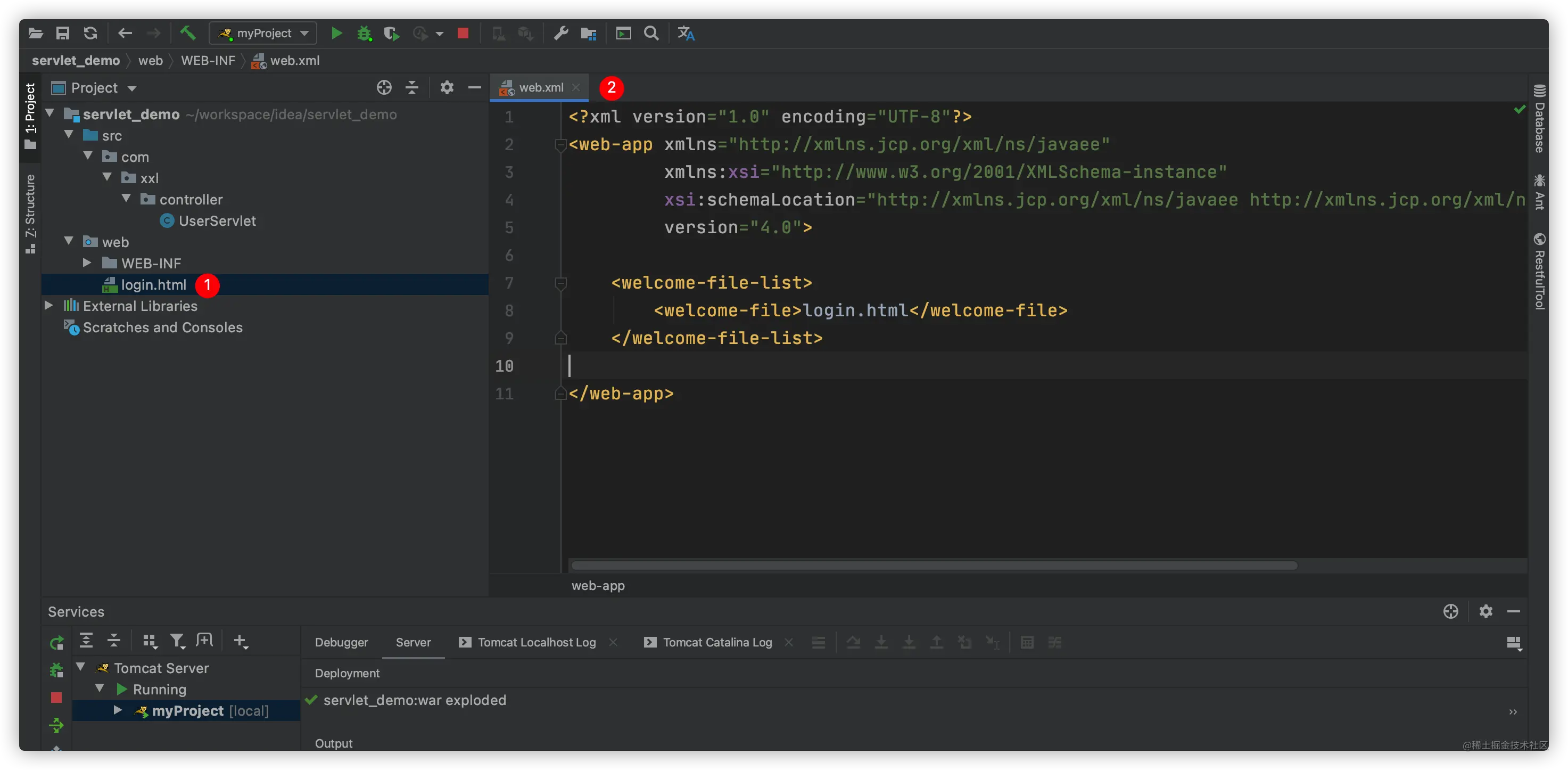Open the translate icon in toolbar

click(686, 34)
